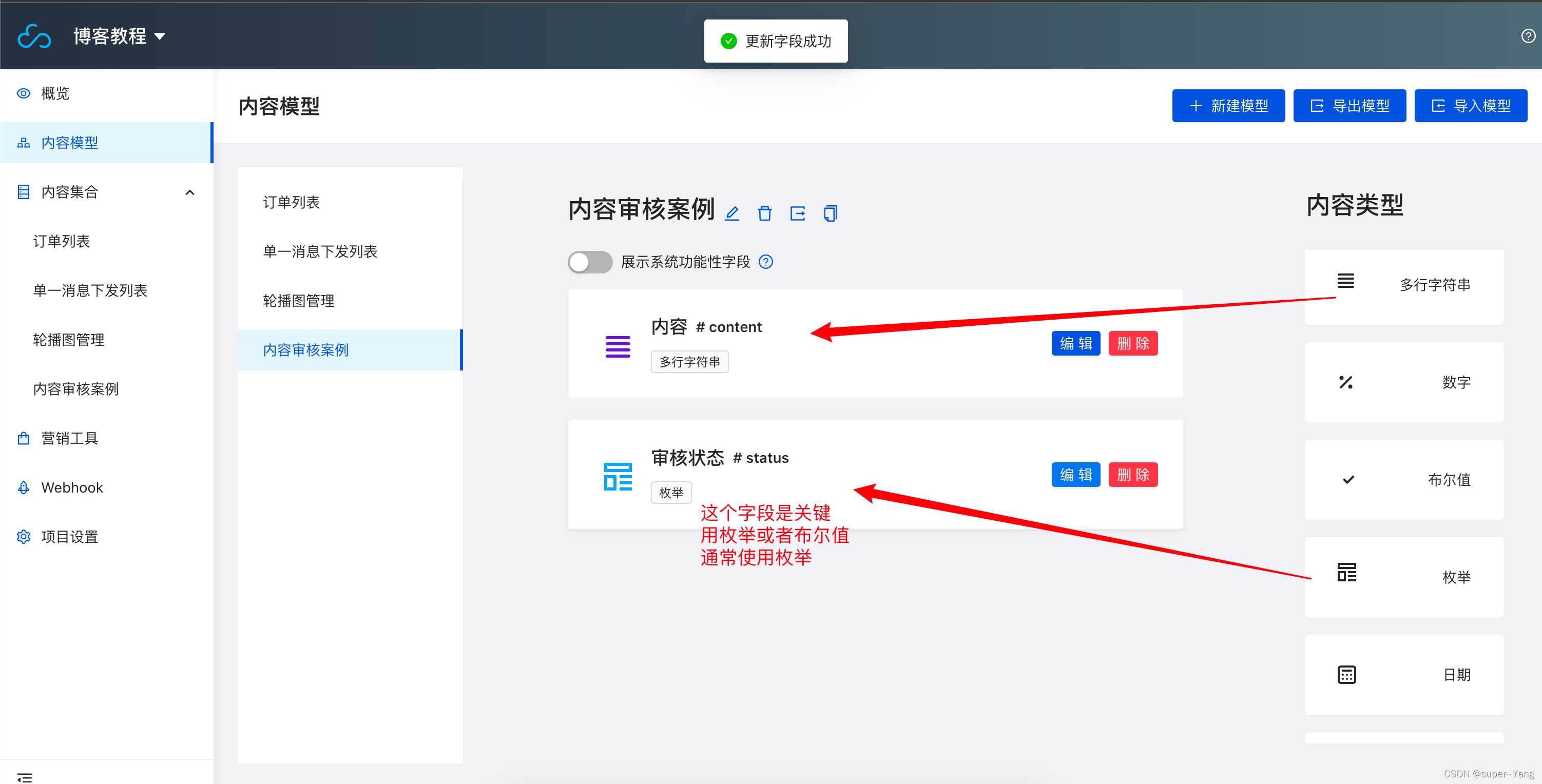1542x784 pixels.
Task: Click 编辑 button for the status field
Action: (1075, 474)
